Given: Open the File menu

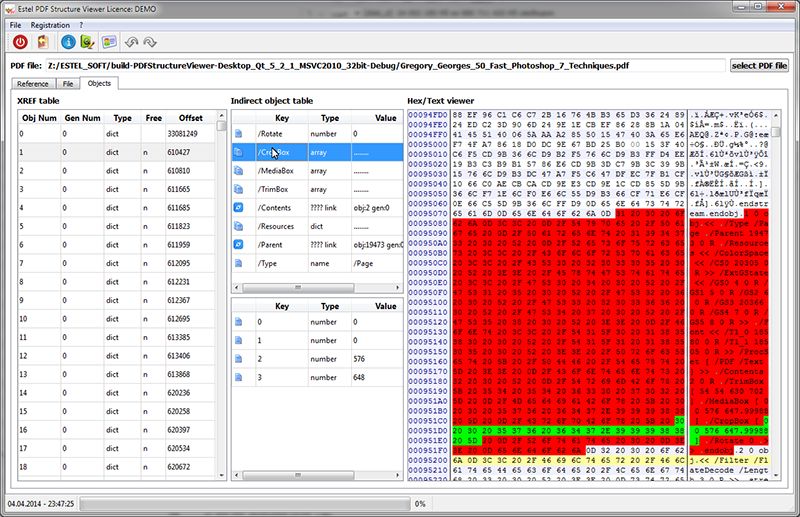Looking at the screenshot, I should (15, 23).
